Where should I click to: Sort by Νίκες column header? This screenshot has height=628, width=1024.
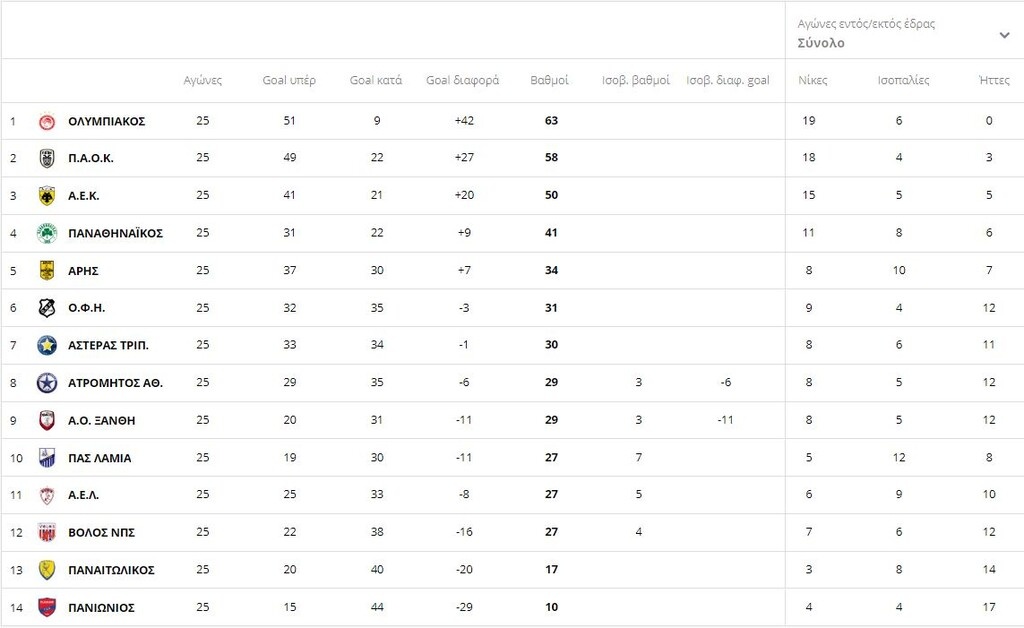point(812,80)
